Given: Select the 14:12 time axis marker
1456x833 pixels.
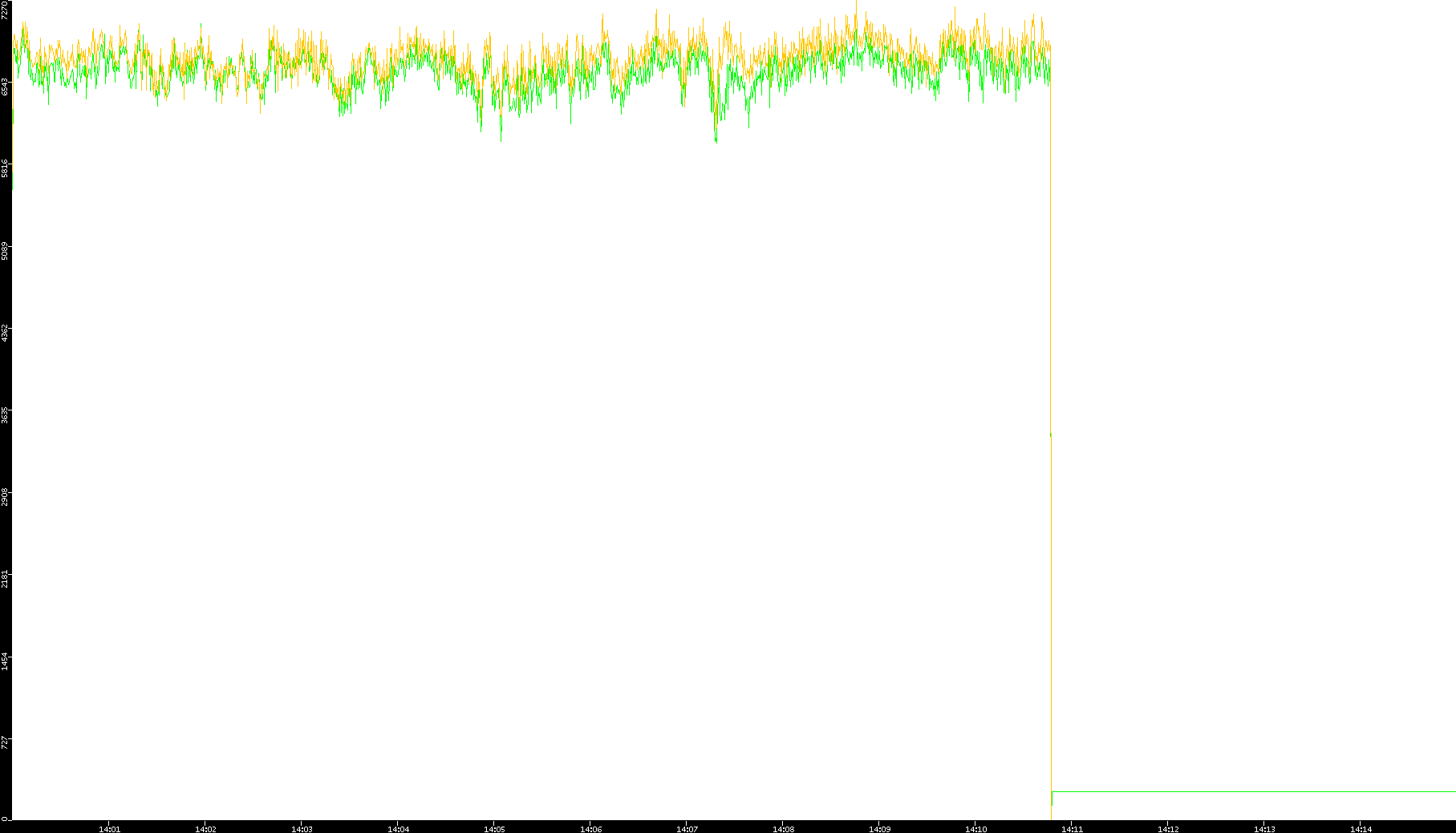Looking at the screenshot, I should [x=1168, y=829].
